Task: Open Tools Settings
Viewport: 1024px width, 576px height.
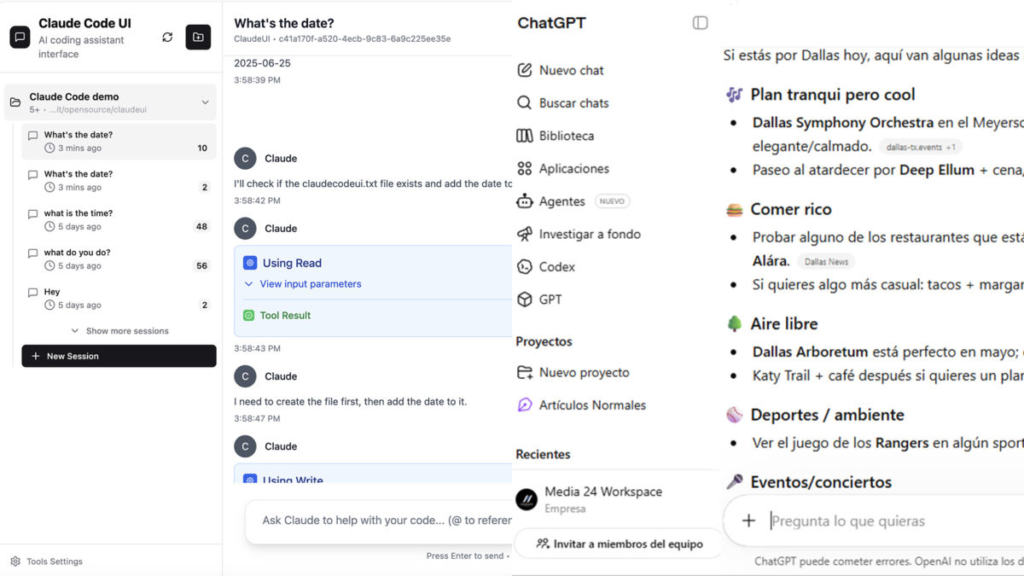Action: 47,561
